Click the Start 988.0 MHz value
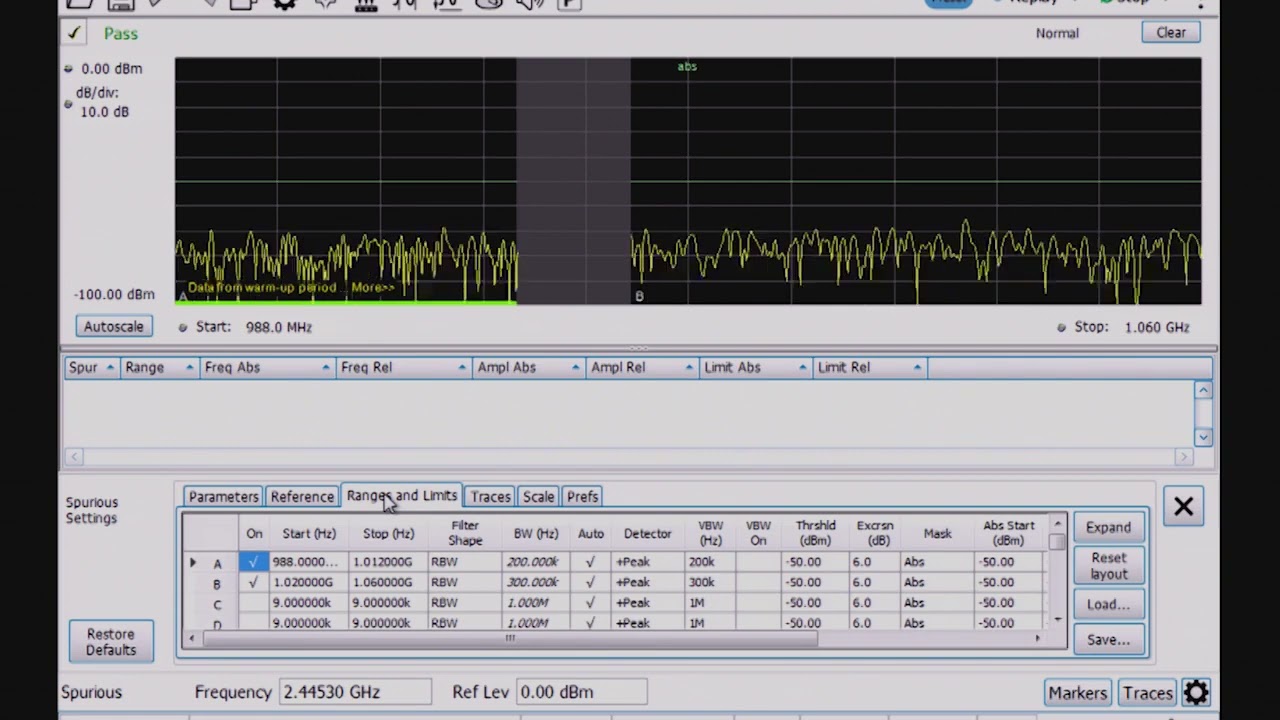This screenshot has height=720, width=1280. coord(279,327)
